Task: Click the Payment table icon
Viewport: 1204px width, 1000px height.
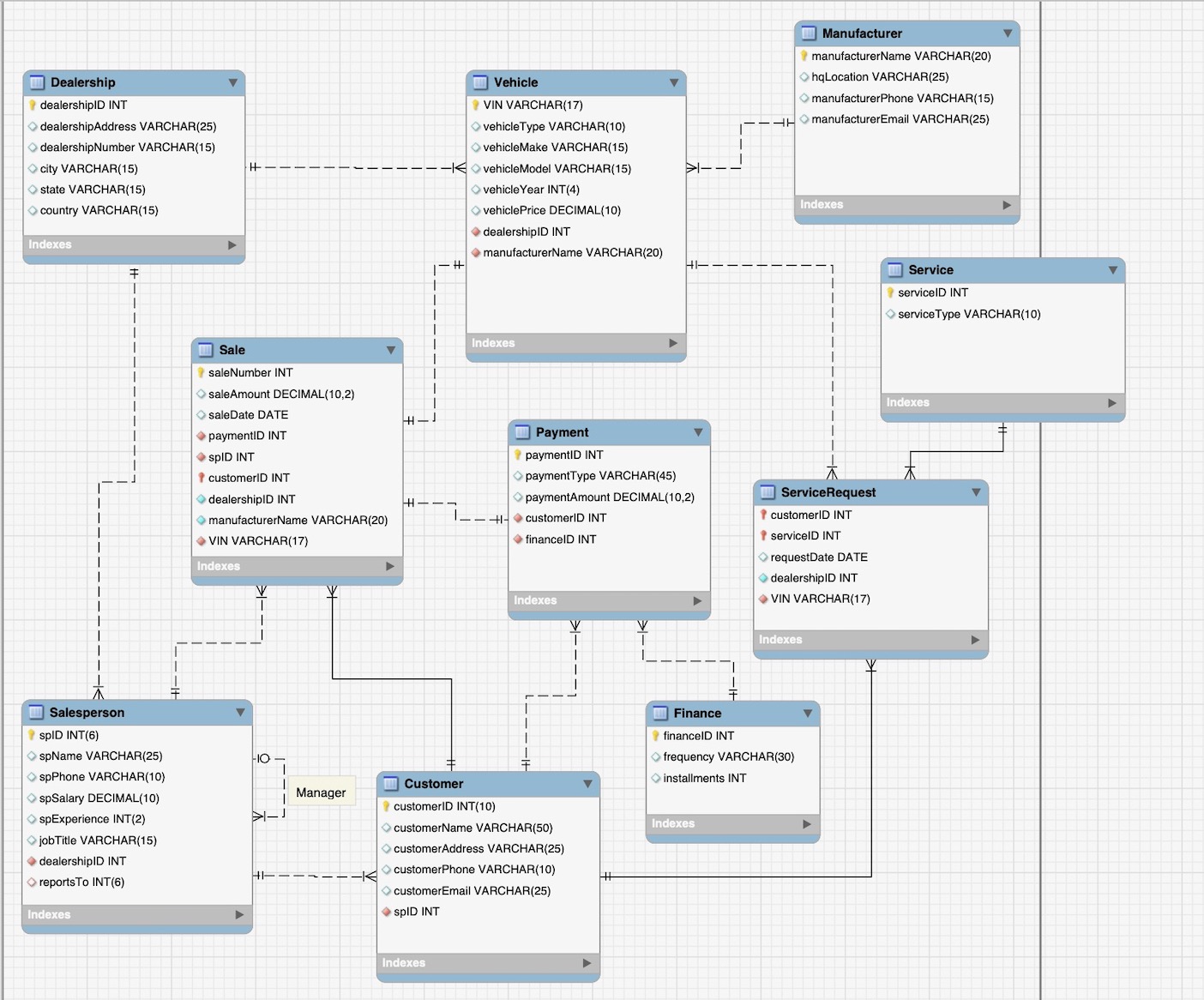Action: [x=522, y=432]
